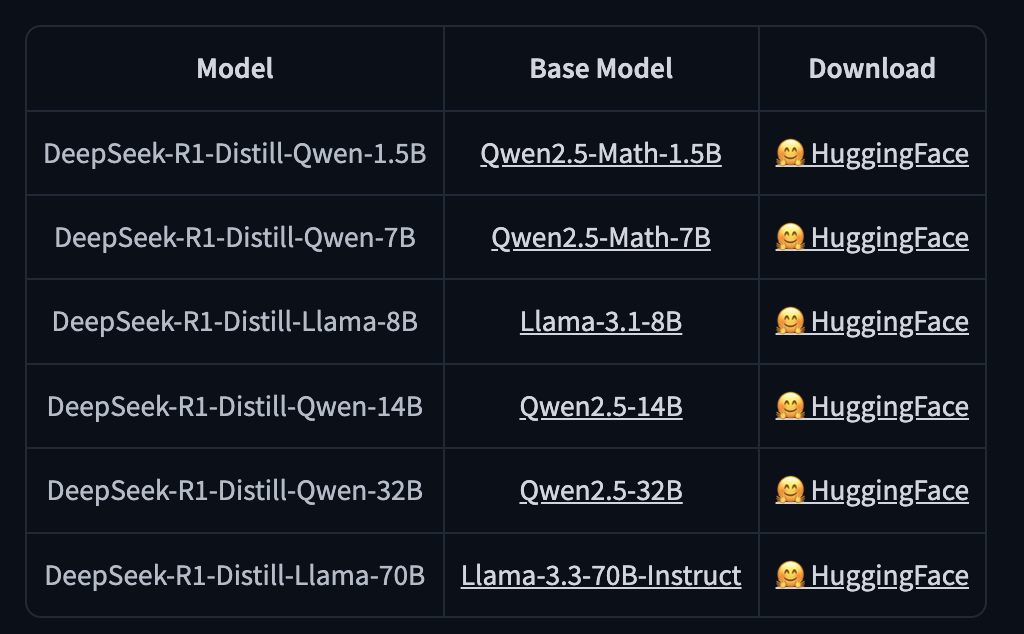Click the hugging face emoji in the Qwen-7B row
1024x634 pixels.
point(790,238)
